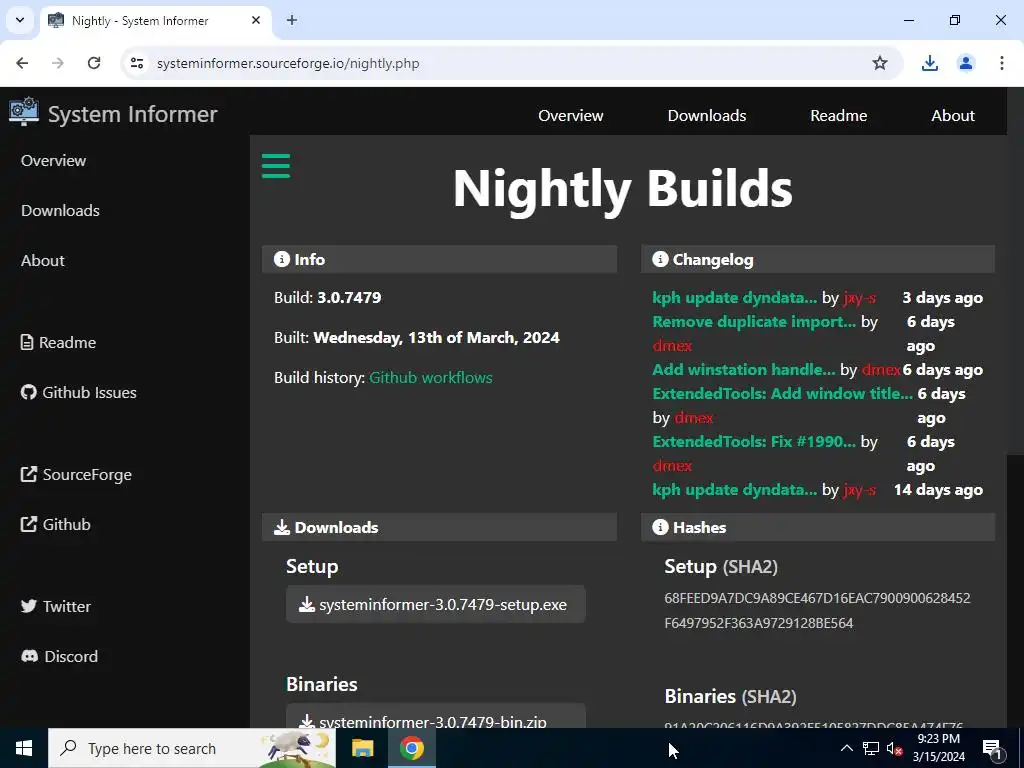Viewport: 1024px width, 768px height.
Task: Click the build number 3.0.7479
Action: [x=349, y=298]
